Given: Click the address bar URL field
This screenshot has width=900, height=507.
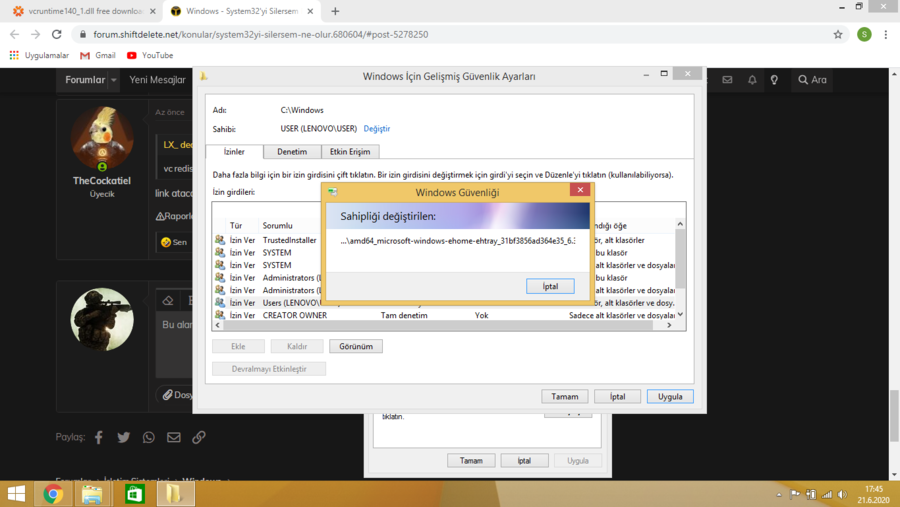Looking at the screenshot, I should coord(459,34).
